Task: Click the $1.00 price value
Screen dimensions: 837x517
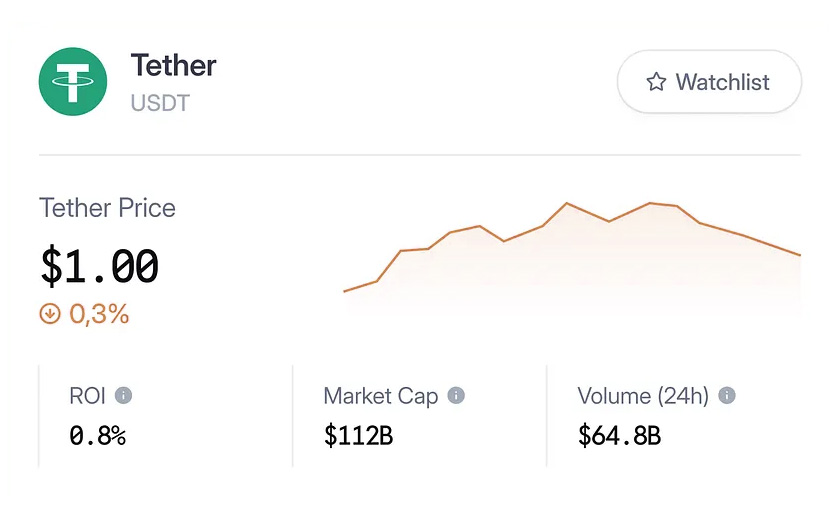Action: pos(99,266)
